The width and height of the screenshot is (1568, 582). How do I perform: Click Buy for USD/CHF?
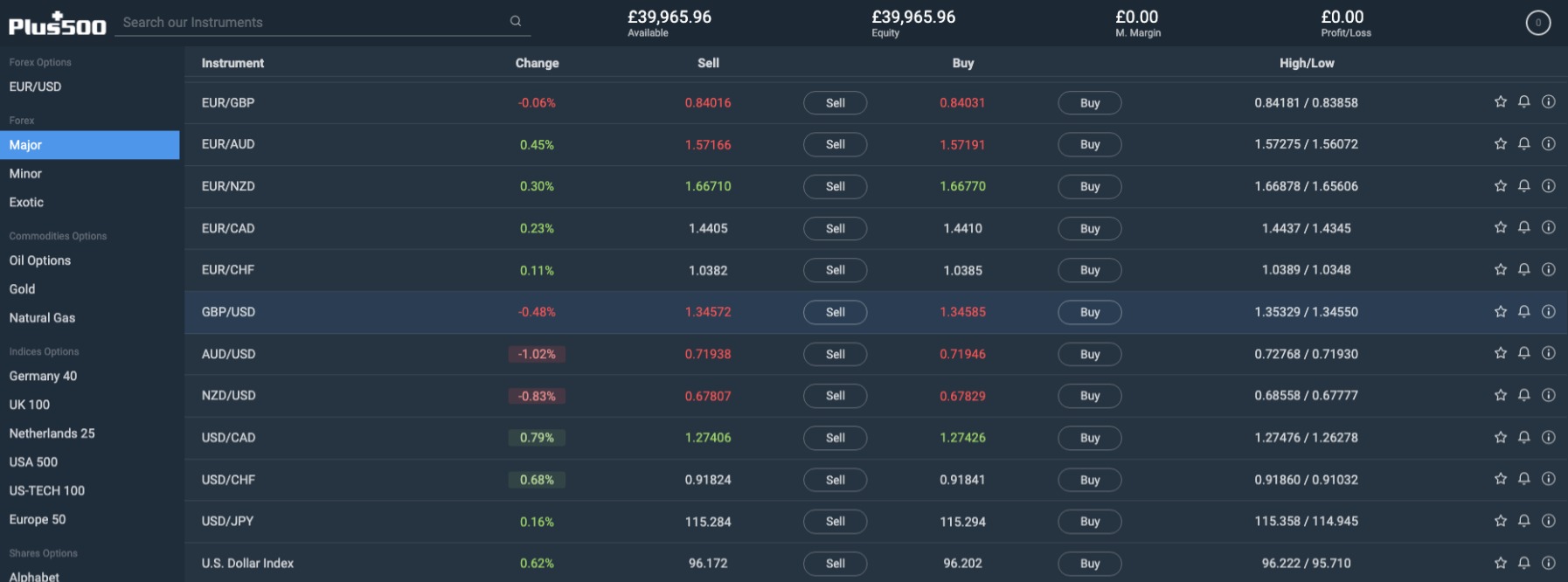click(x=1090, y=480)
